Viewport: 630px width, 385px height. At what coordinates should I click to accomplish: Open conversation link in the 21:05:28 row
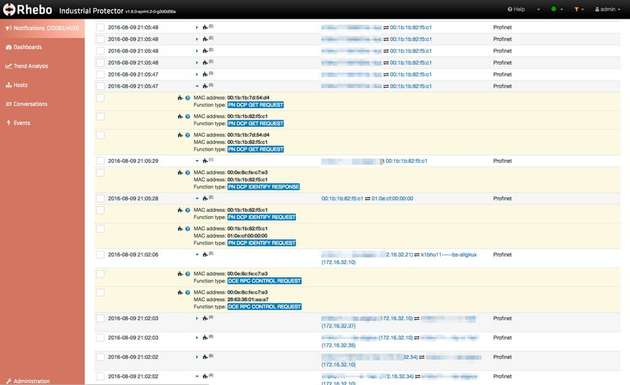click(x=367, y=198)
